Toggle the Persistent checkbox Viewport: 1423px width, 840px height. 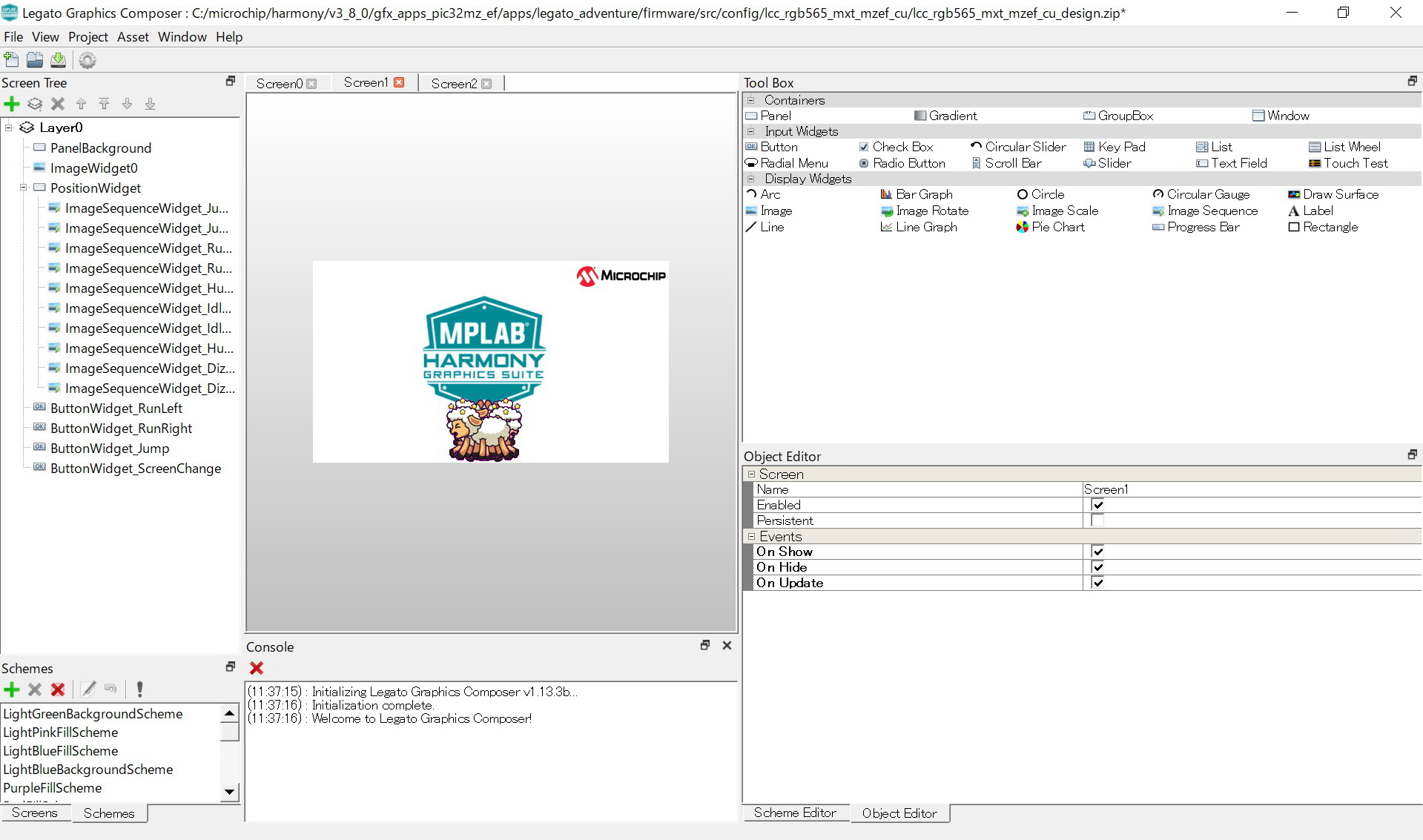coord(1097,520)
